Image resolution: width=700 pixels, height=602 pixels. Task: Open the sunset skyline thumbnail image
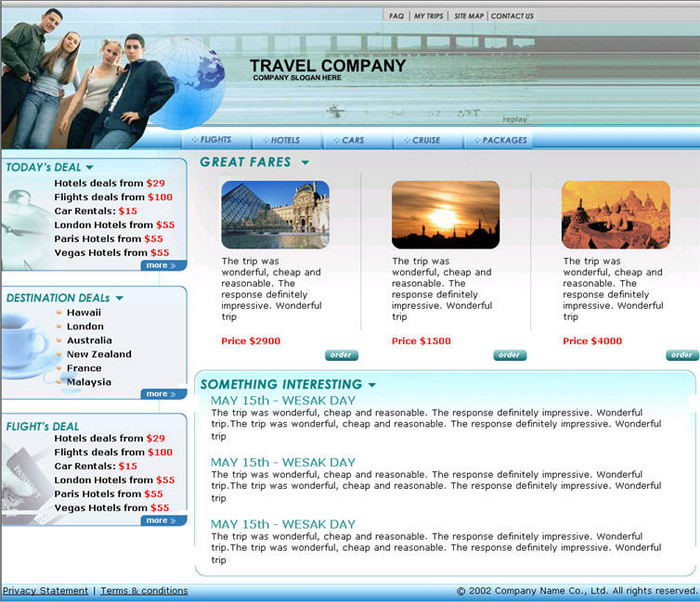click(x=445, y=214)
